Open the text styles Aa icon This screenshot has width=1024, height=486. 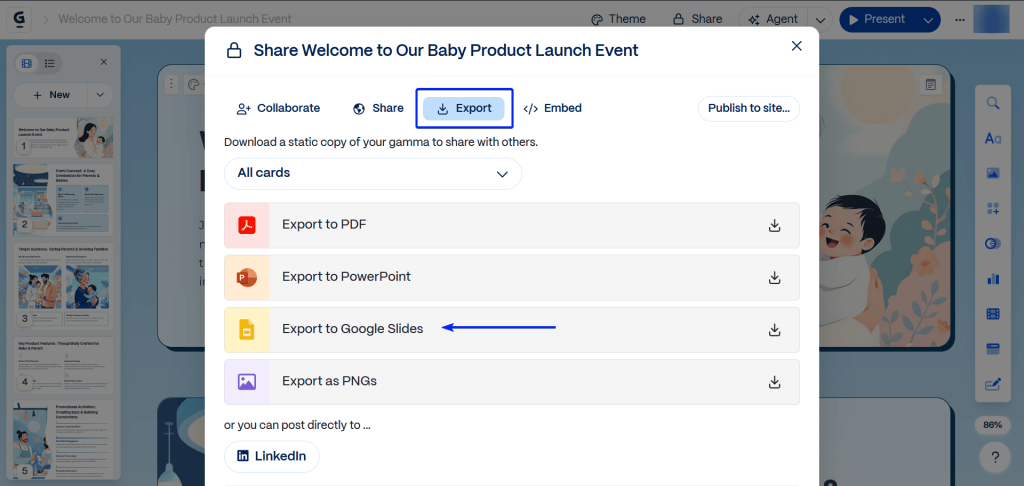point(992,138)
